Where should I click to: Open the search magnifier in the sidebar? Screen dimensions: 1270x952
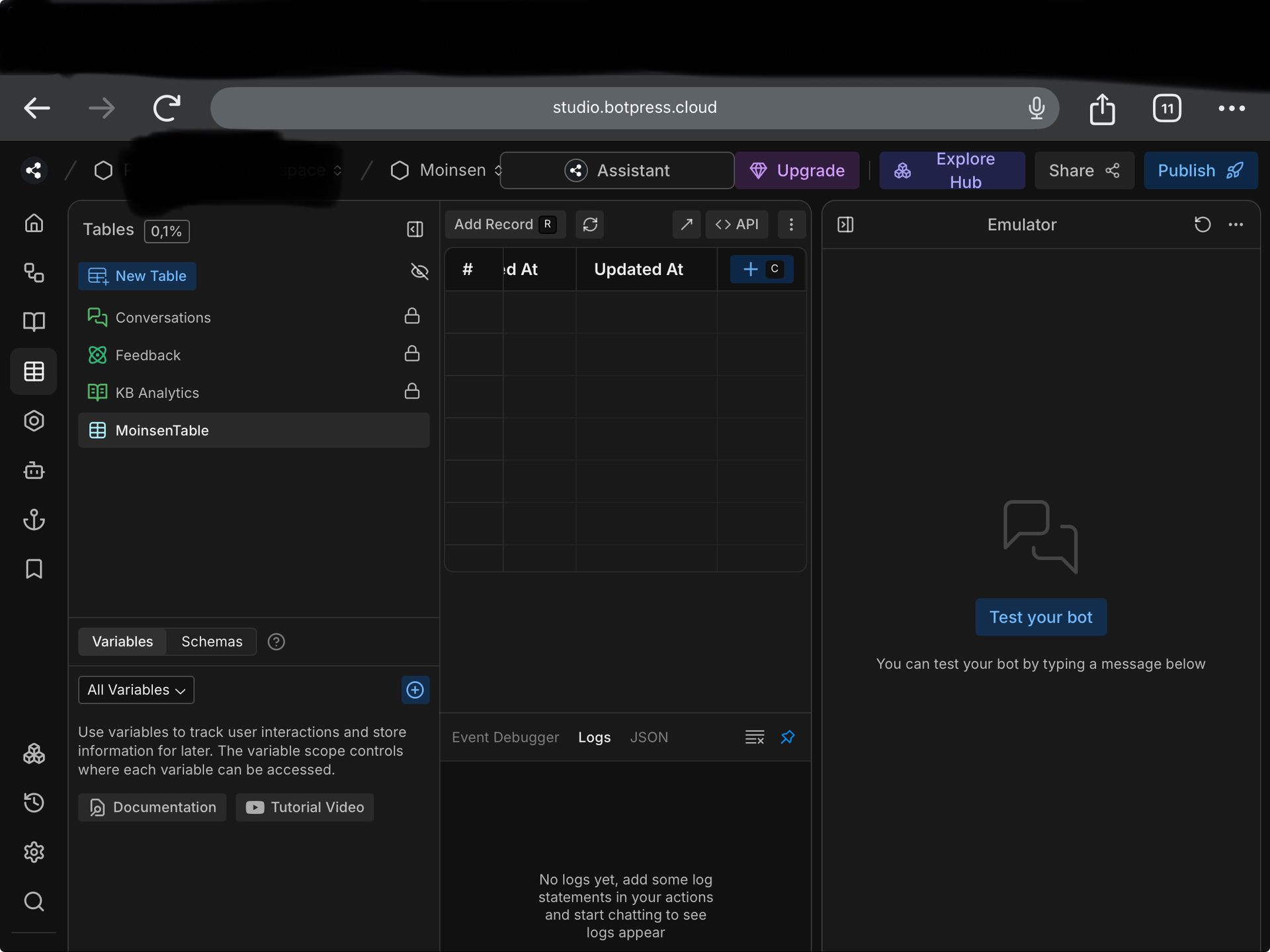[x=34, y=902]
